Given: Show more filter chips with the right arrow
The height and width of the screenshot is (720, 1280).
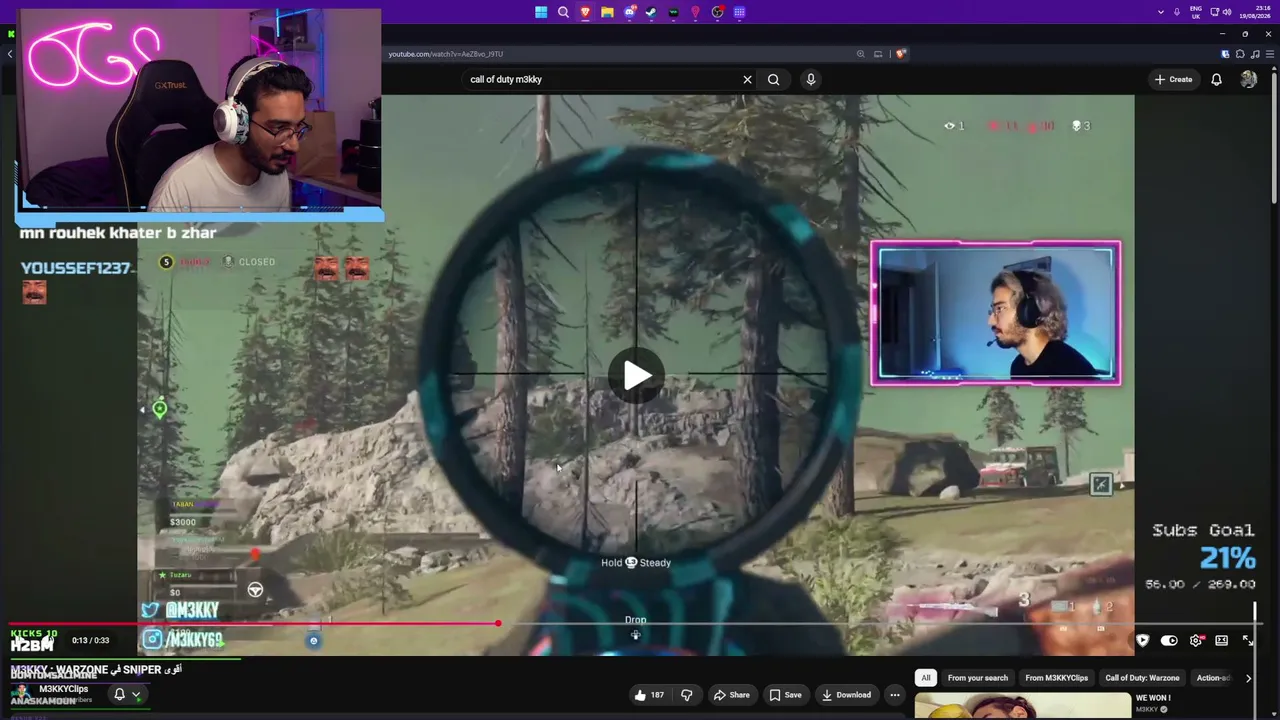Looking at the screenshot, I should click(x=1248, y=678).
